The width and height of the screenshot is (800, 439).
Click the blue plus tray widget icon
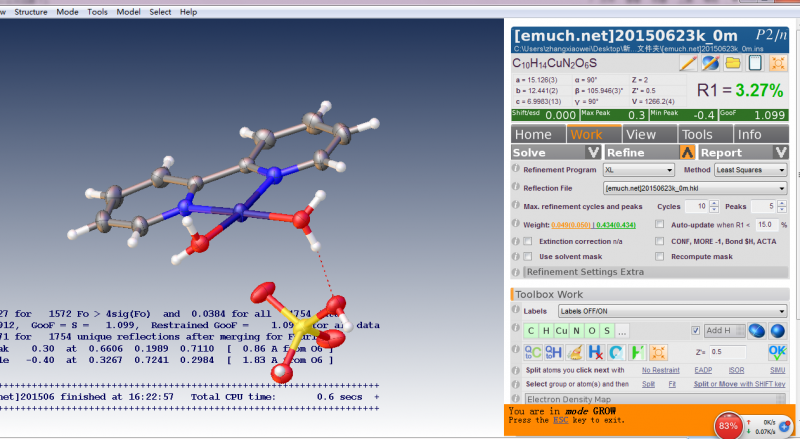[785, 426]
